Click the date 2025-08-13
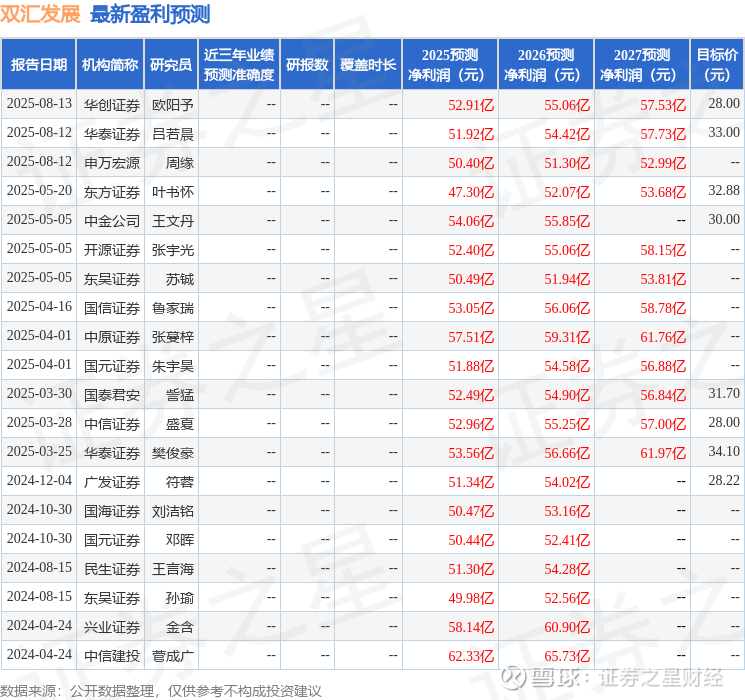Viewport: 745px width, 700px height. click(x=39, y=104)
